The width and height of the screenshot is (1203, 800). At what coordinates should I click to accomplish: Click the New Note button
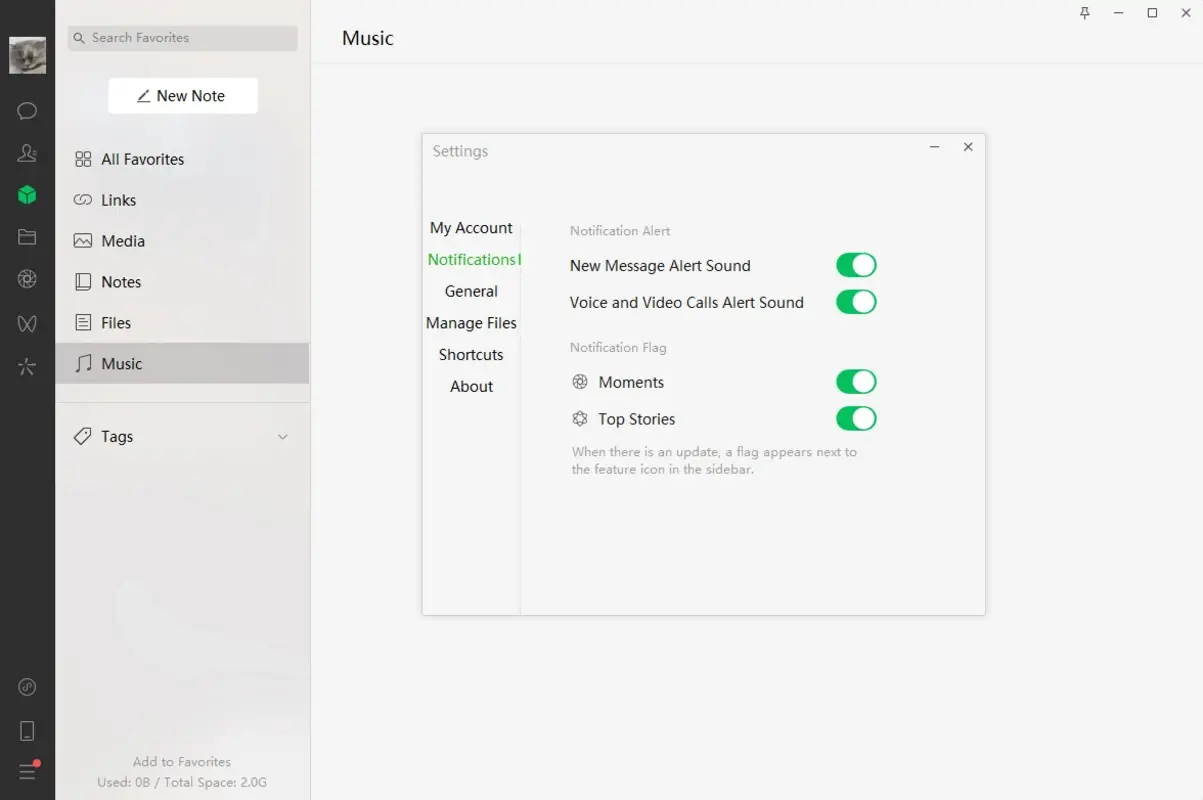tap(182, 95)
